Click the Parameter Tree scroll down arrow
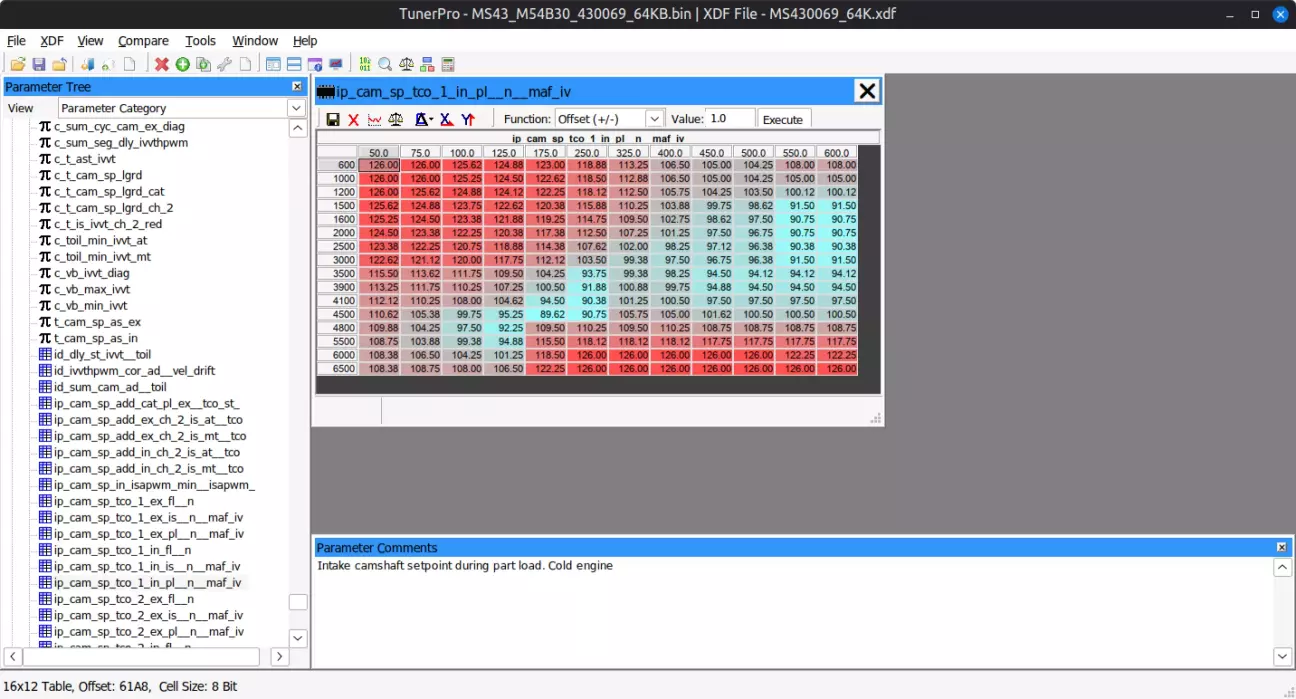 298,637
